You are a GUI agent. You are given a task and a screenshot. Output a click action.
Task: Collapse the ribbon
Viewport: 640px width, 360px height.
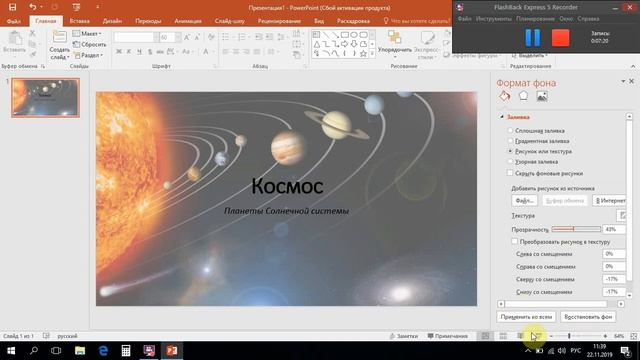point(633,66)
